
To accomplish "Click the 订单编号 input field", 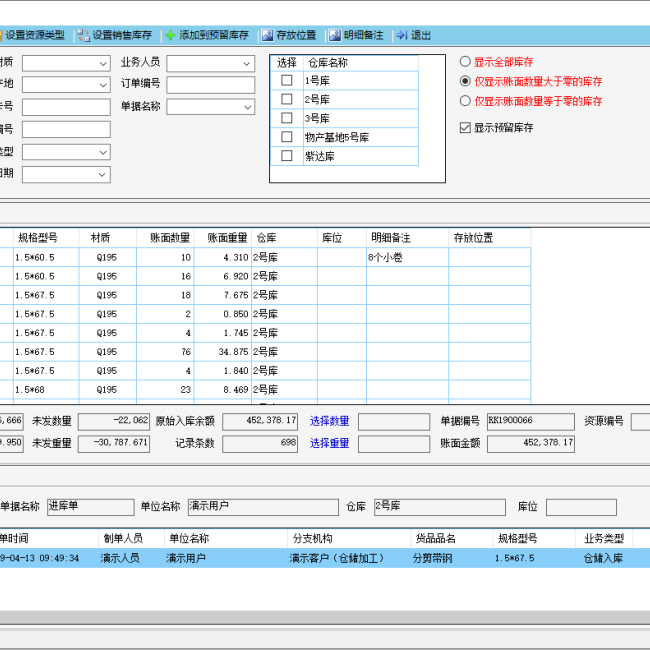I will (211, 85).
